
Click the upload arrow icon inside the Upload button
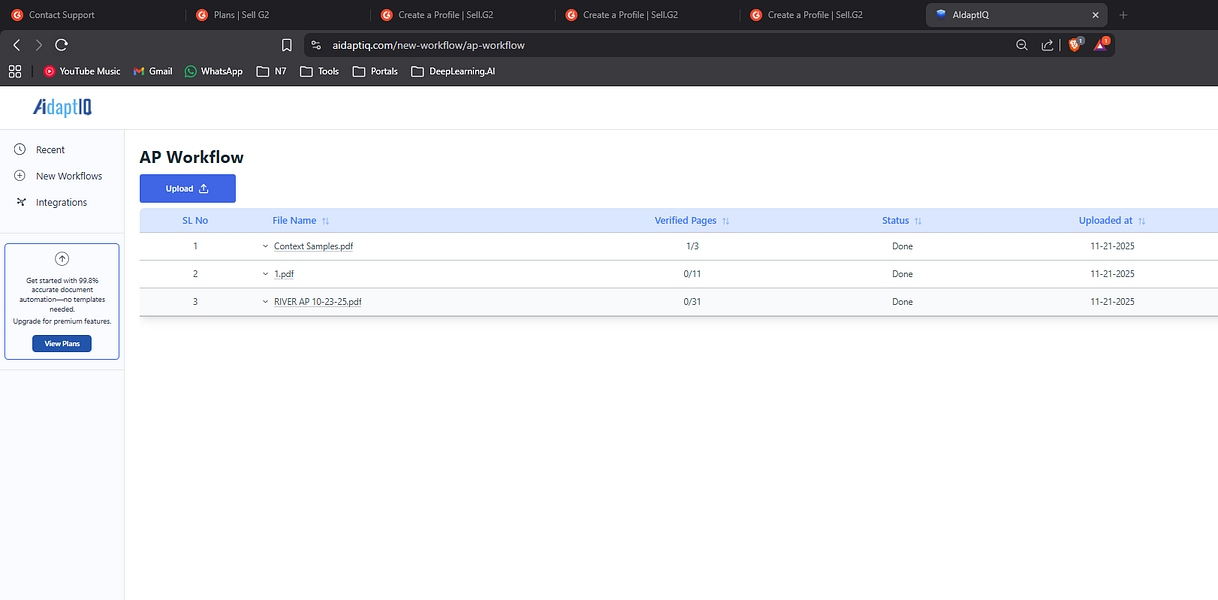click(204, 188)
